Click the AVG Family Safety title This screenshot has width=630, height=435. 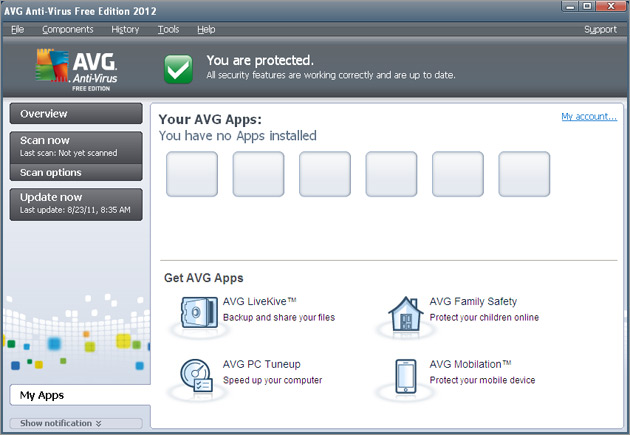(x=473, y=301)
